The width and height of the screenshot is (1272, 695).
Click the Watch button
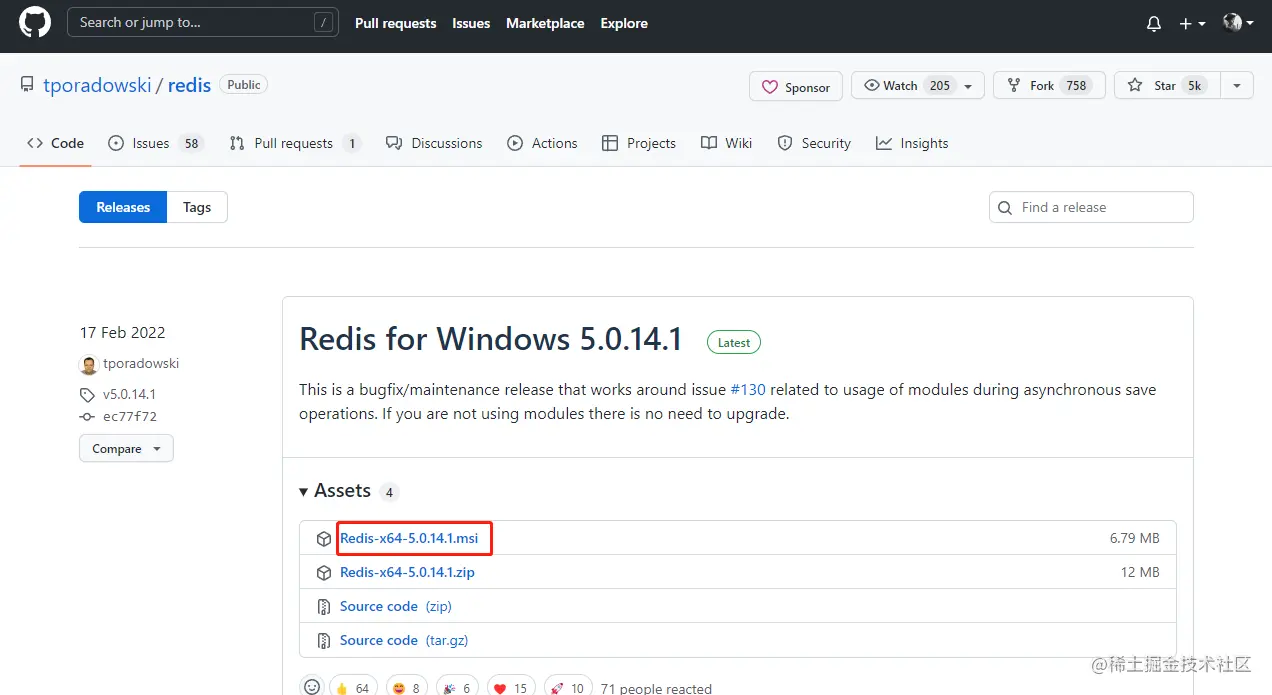[908, 85]
